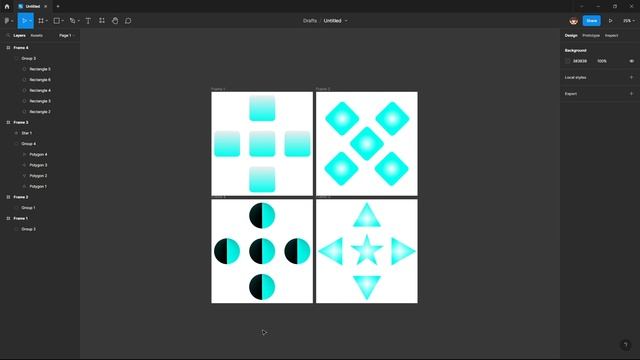Select the Hand tool
The width and height of the screenshot is (640, 360).
[115, 20]
